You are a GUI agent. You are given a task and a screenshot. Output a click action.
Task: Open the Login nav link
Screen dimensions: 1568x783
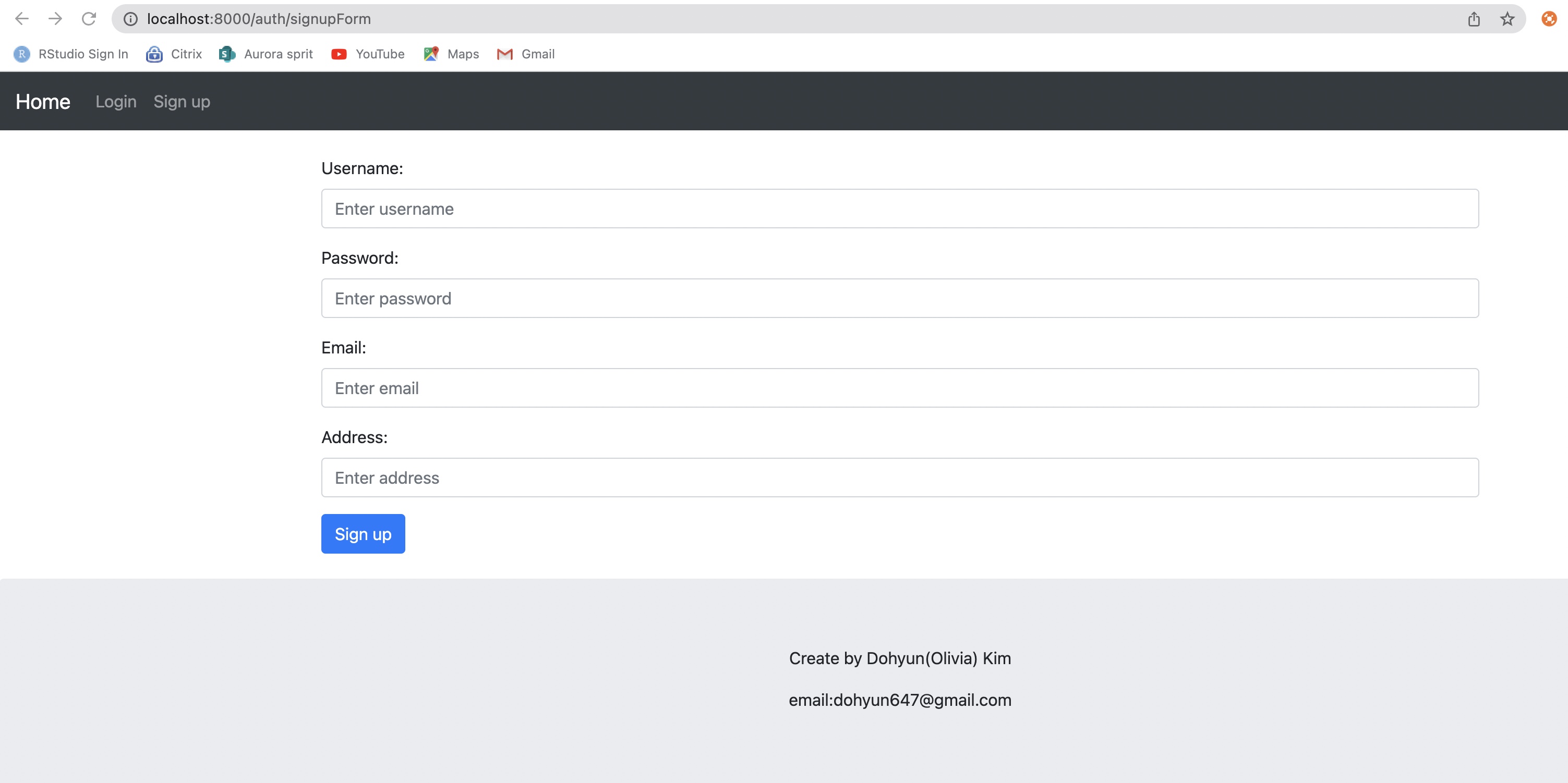(x=116, y=102)
